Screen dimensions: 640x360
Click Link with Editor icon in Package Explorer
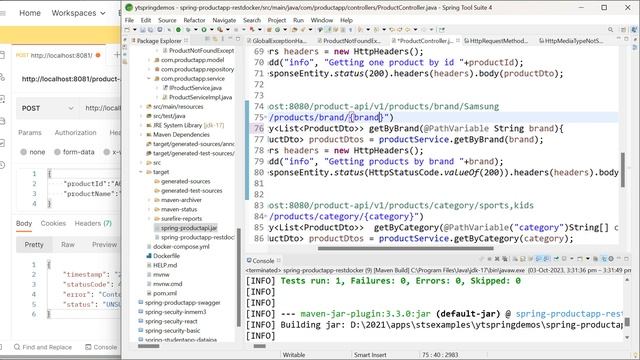coord(215,39)
